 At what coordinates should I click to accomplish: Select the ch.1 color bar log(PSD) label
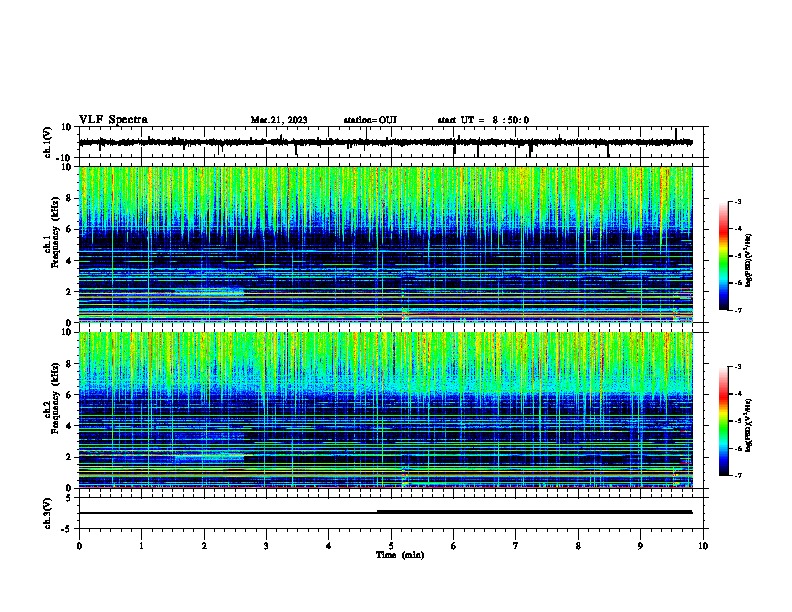749,260
